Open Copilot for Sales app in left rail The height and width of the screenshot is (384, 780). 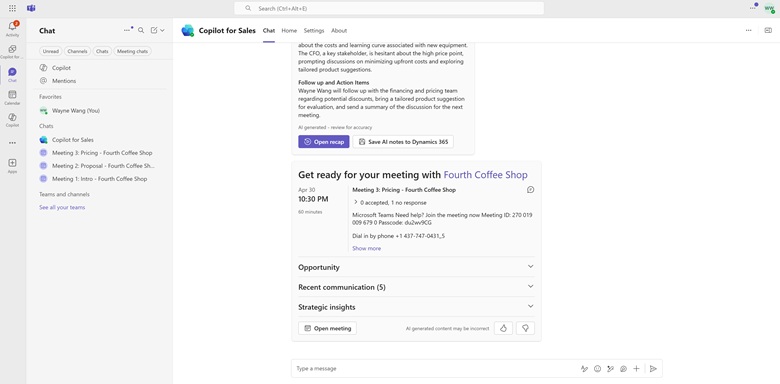(12, 52)
